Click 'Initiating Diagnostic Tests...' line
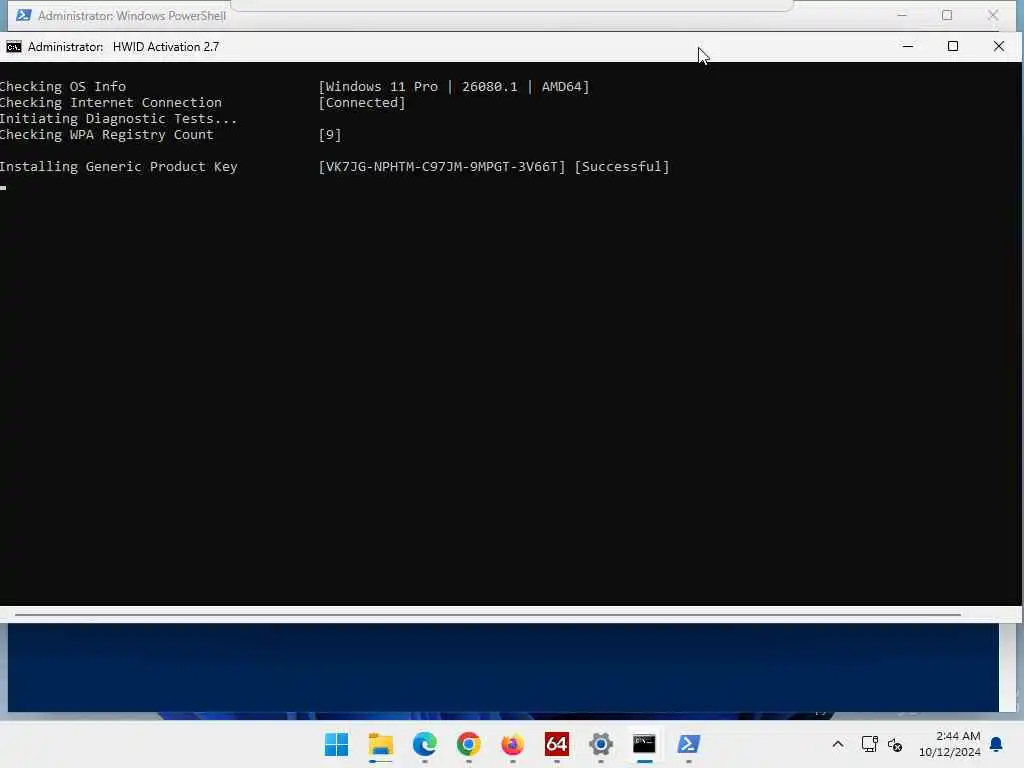The width and height of the screenshot is (1024, 768). (x=118, y=118)
